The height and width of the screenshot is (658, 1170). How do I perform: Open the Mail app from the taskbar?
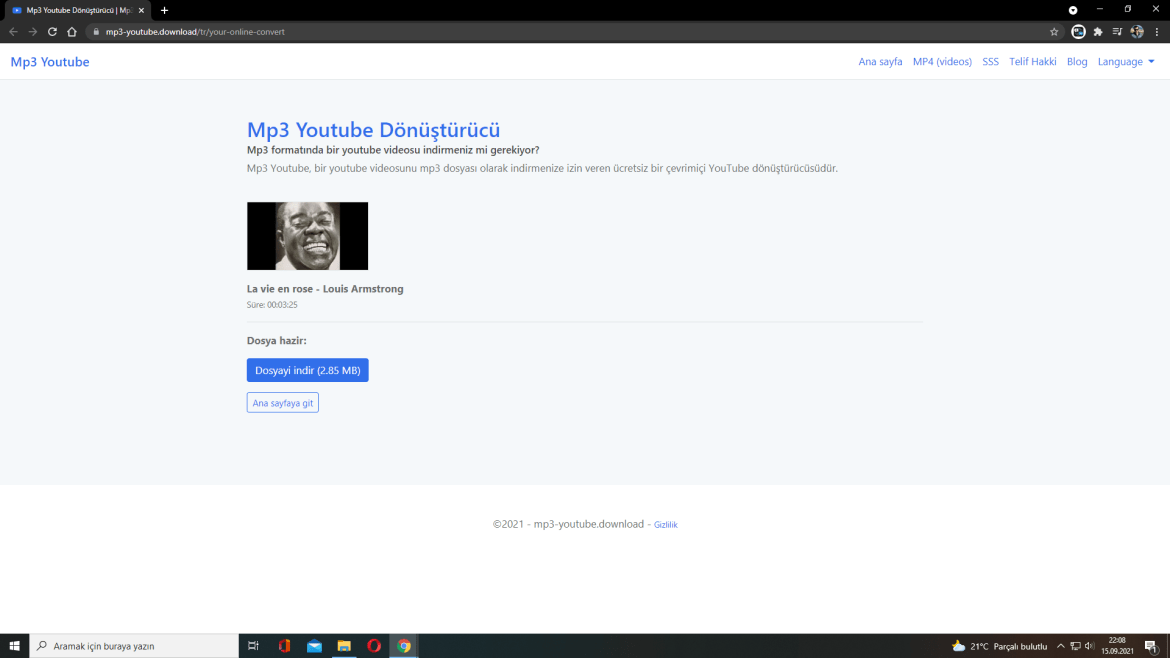point(314,645)
